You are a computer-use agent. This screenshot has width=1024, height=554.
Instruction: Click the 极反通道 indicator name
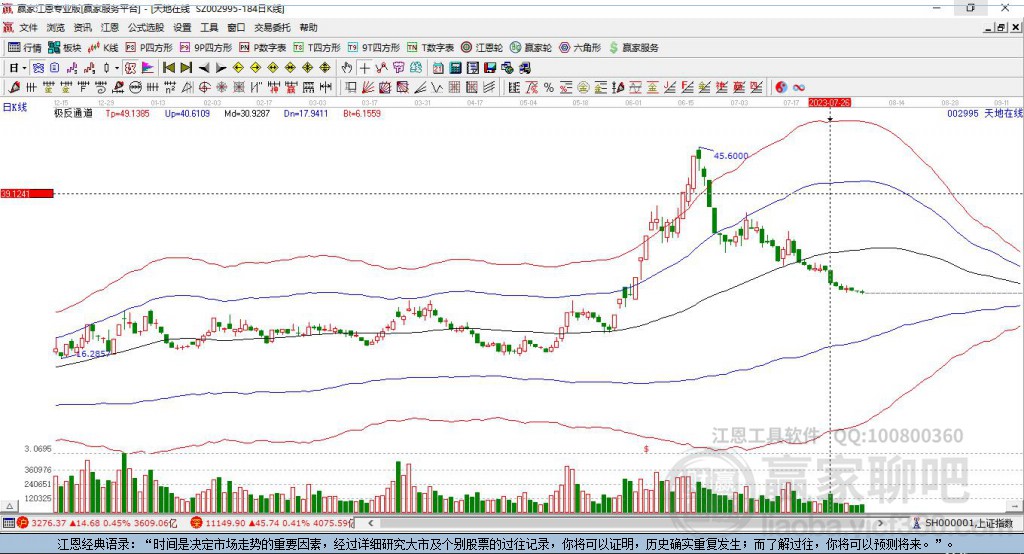(x=73, y=114)
